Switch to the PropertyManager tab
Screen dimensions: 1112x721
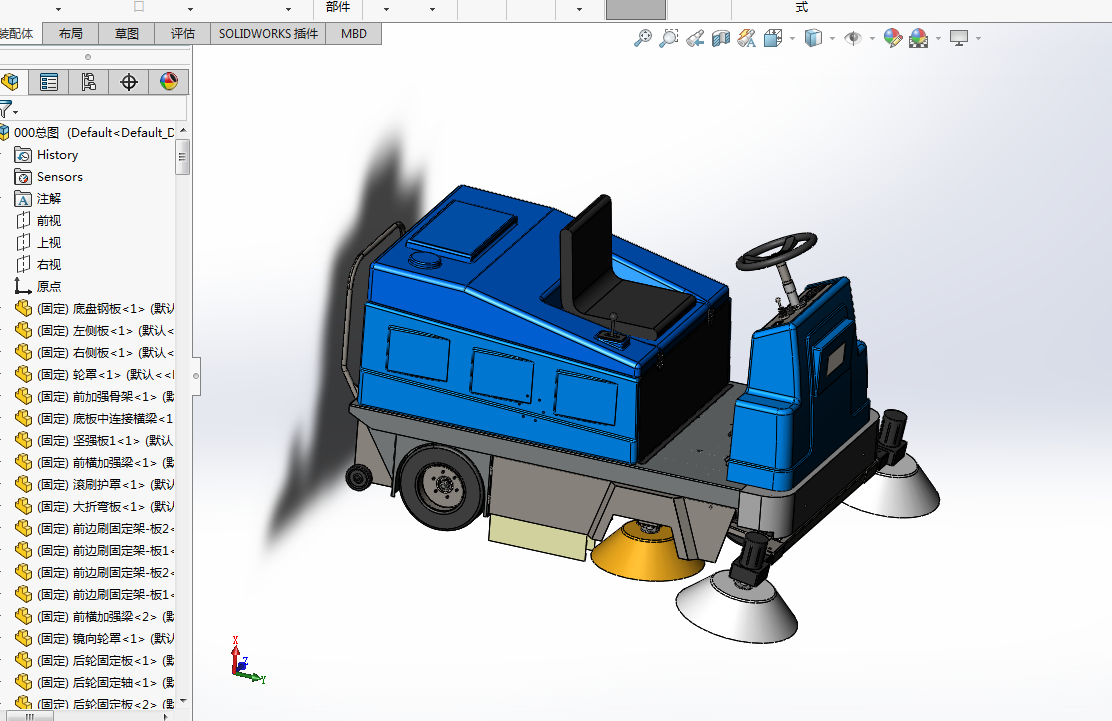(x=49, y=82)
